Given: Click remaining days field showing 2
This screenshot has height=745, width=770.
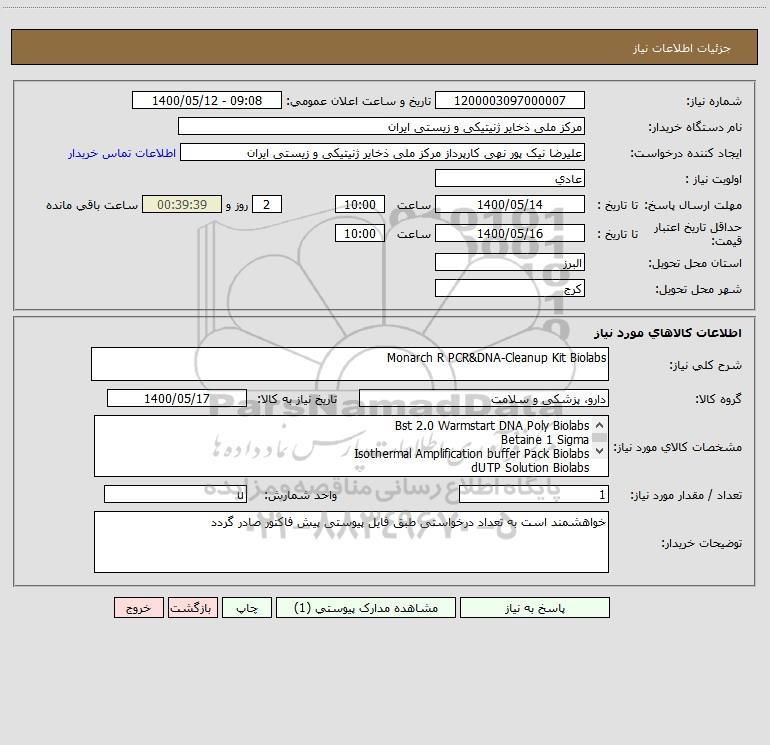Looking at the screenshot, I should click(267, 204).
